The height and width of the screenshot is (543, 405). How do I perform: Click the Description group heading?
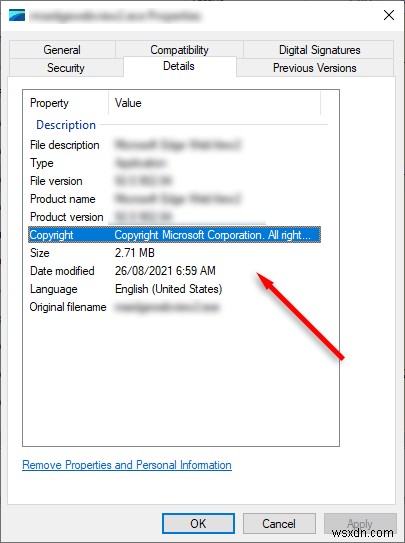click(66, 125)
